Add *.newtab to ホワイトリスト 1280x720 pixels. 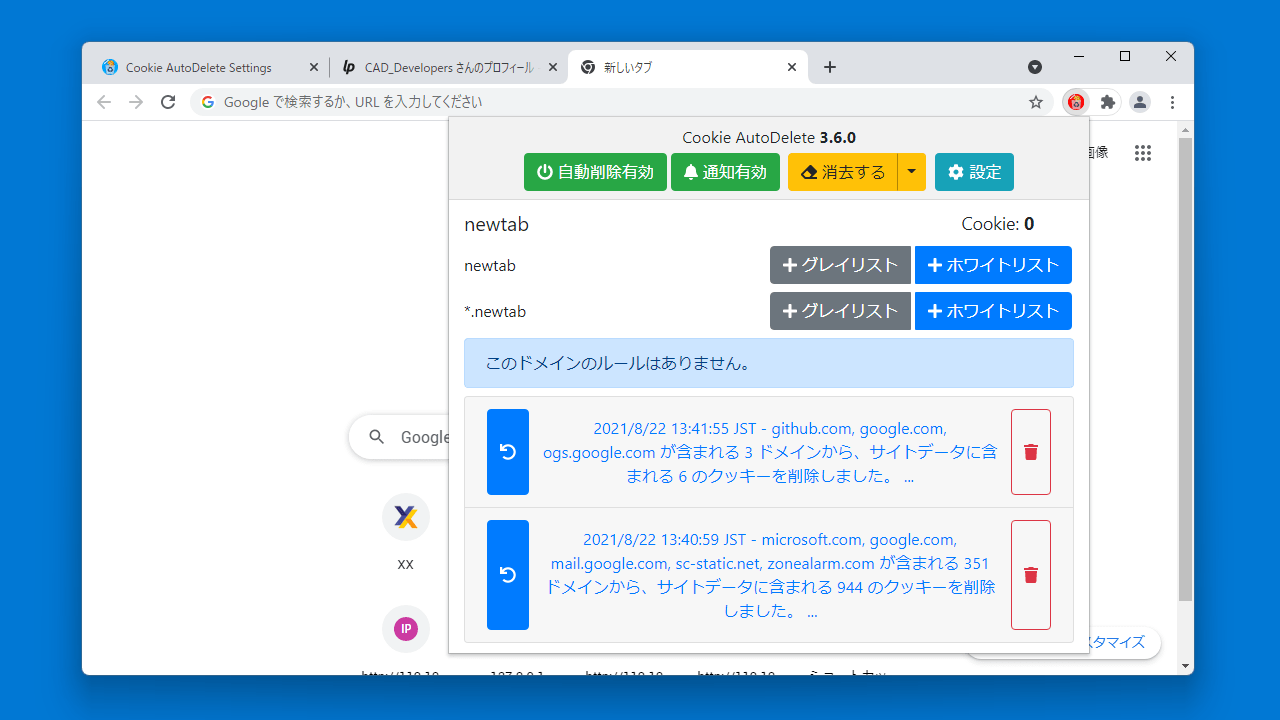[993, 311]
